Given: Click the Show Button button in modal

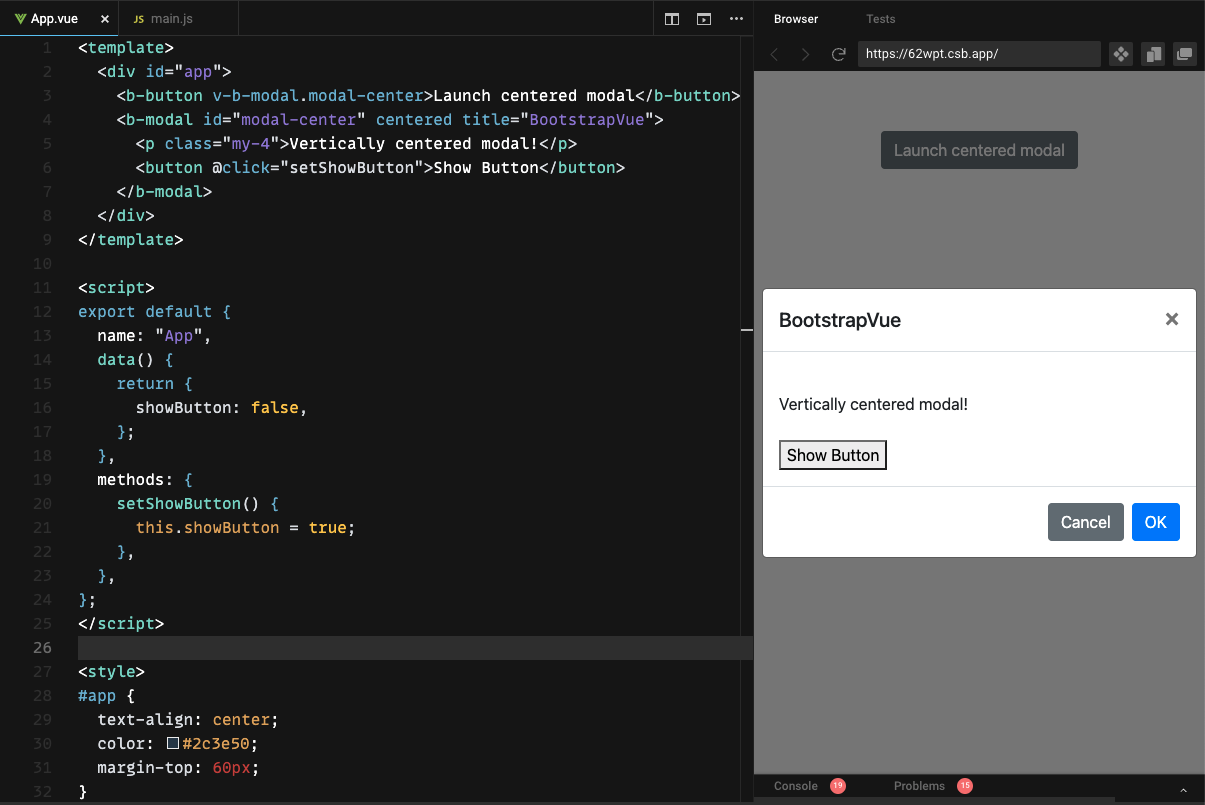Looking at the screenshot, I should [x=833, y=455].
